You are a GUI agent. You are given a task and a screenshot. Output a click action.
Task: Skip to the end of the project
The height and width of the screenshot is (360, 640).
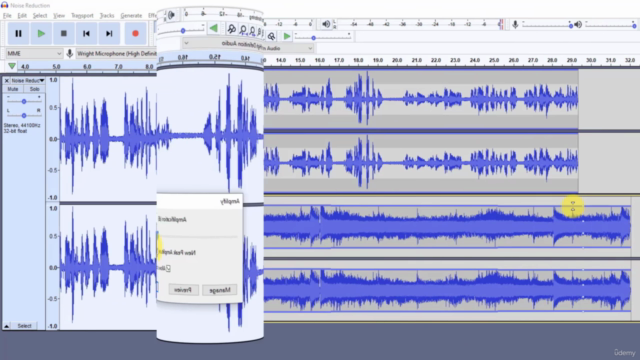[109, 33]
